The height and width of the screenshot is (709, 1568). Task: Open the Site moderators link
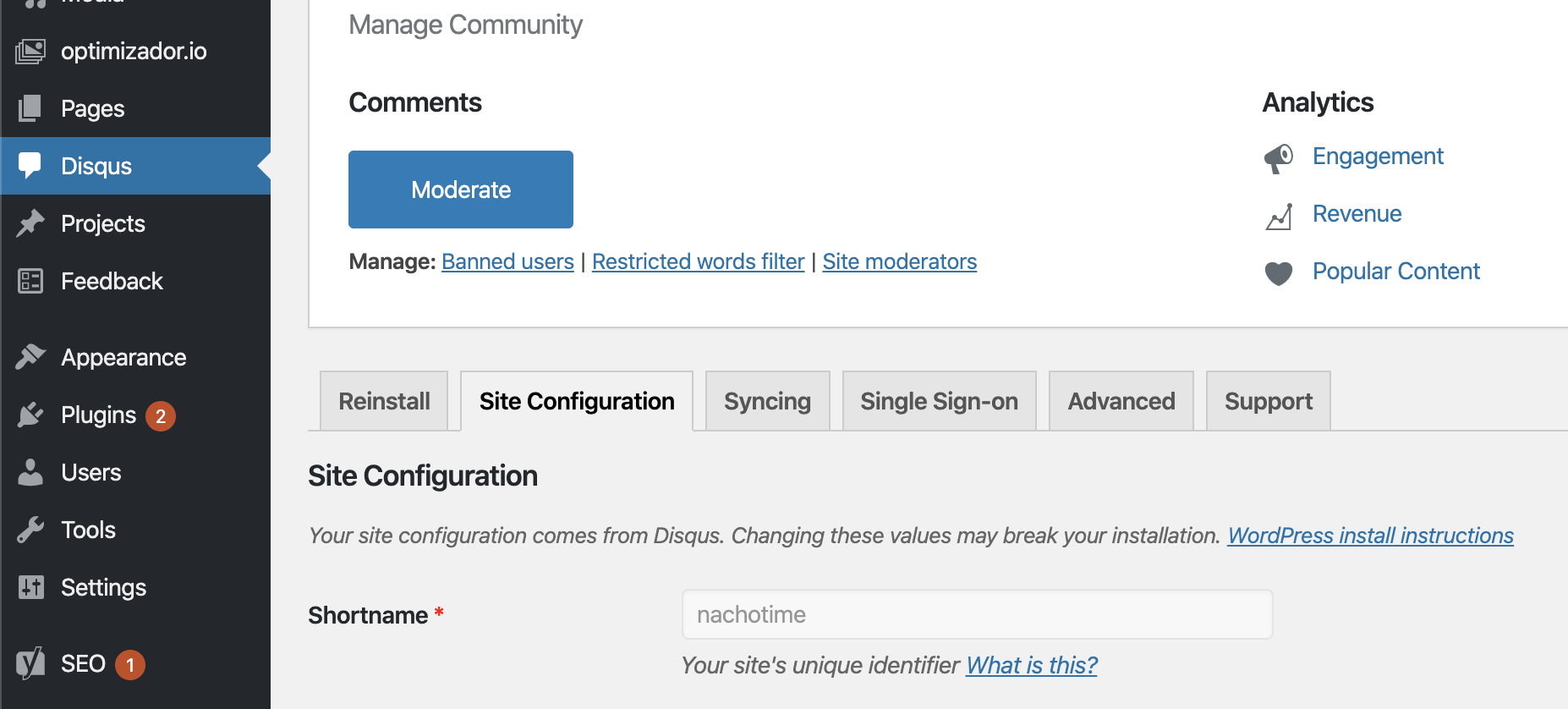899,261
